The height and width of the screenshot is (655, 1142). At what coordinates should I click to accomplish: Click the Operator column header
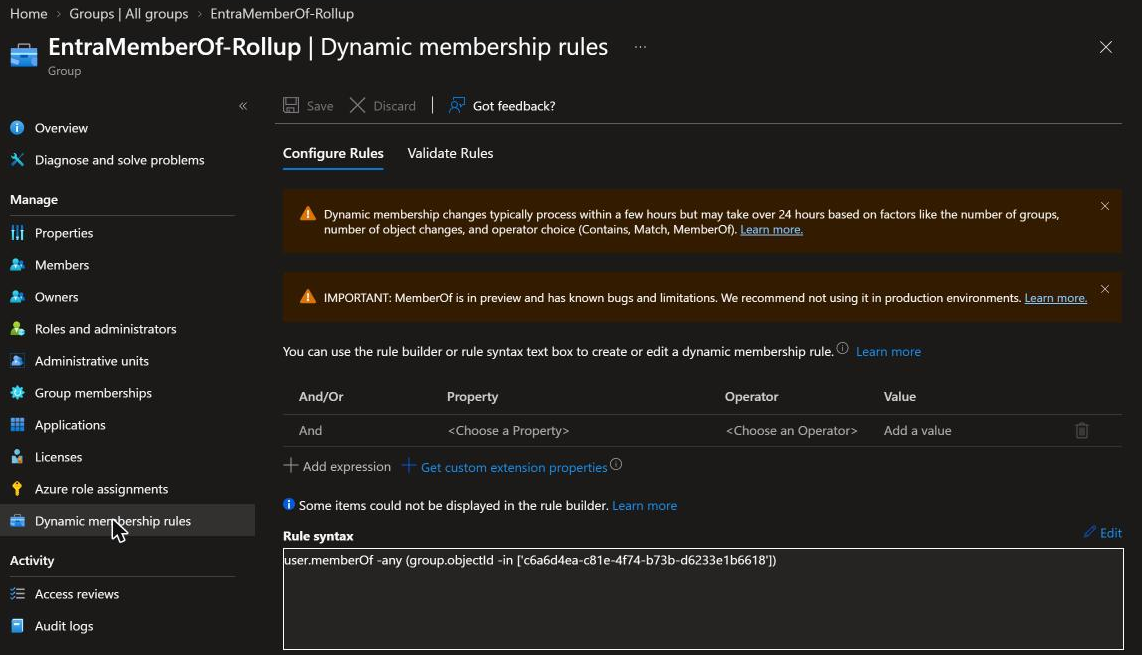tap(751, 397)
